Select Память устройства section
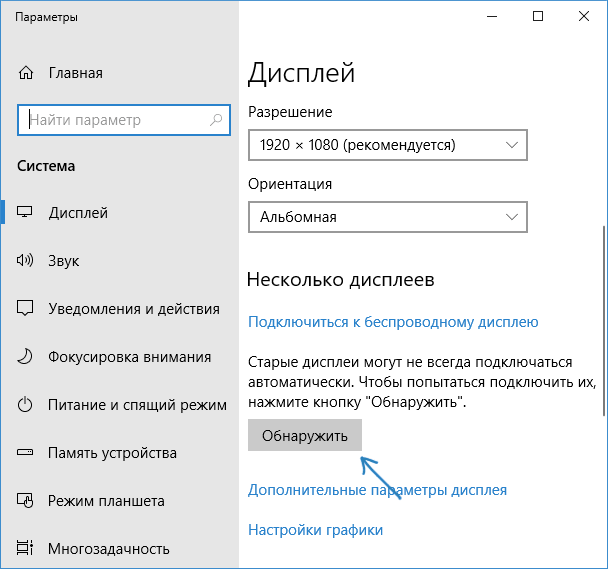 112,453
